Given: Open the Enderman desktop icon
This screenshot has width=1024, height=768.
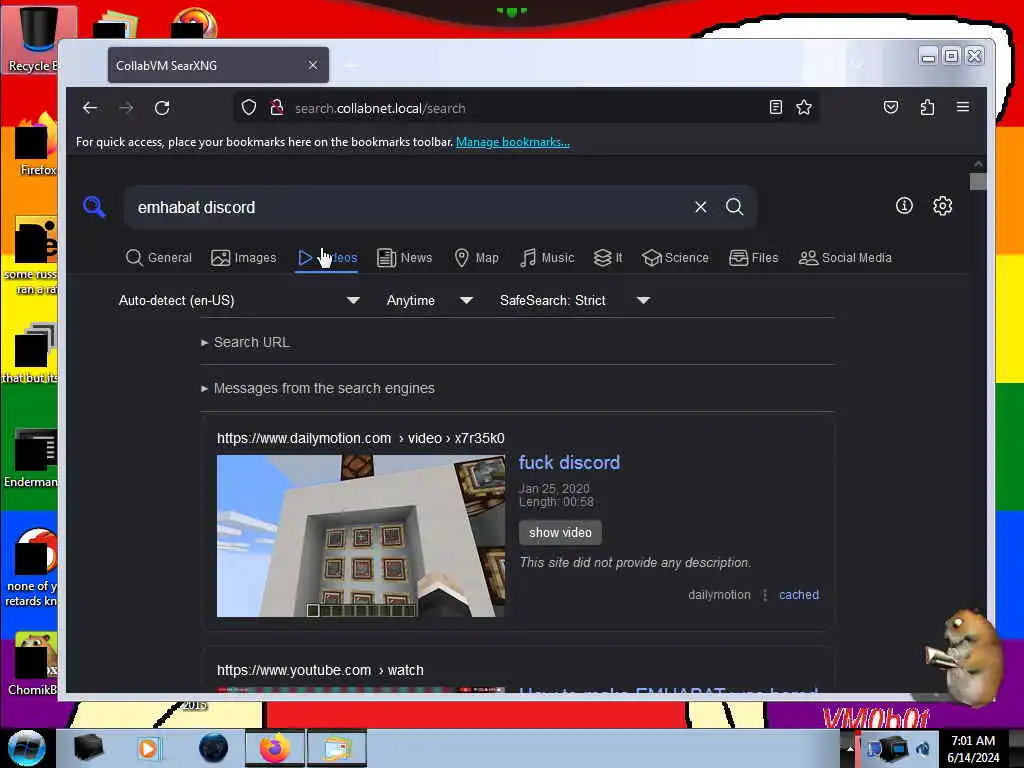Looking at the screenshot, I should [x=31, y=457].
